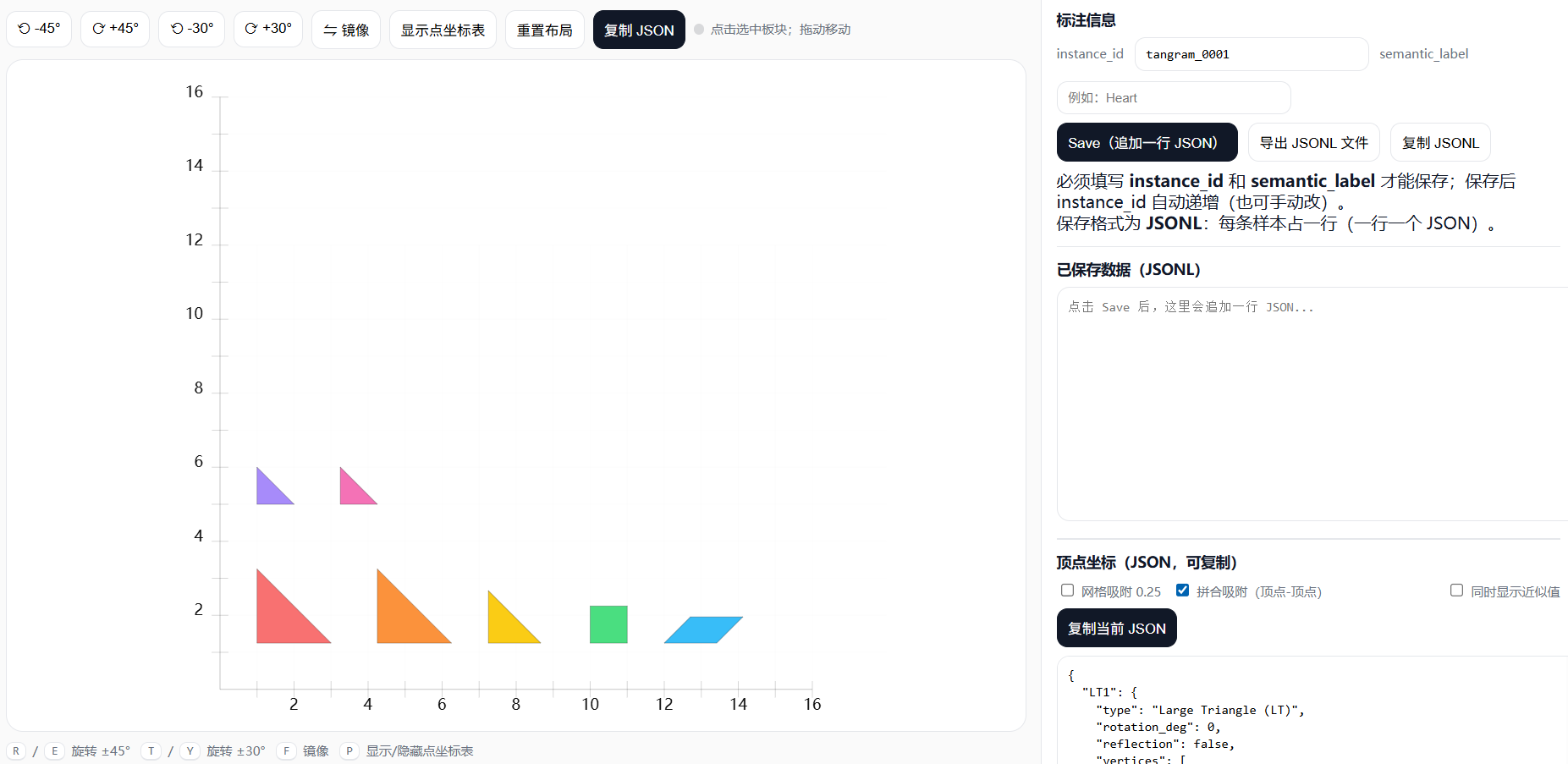Toggle show approximate values checkbox (同时显示近似值)
This screenshot has width=1568, height=764.
coord(1456,591)
